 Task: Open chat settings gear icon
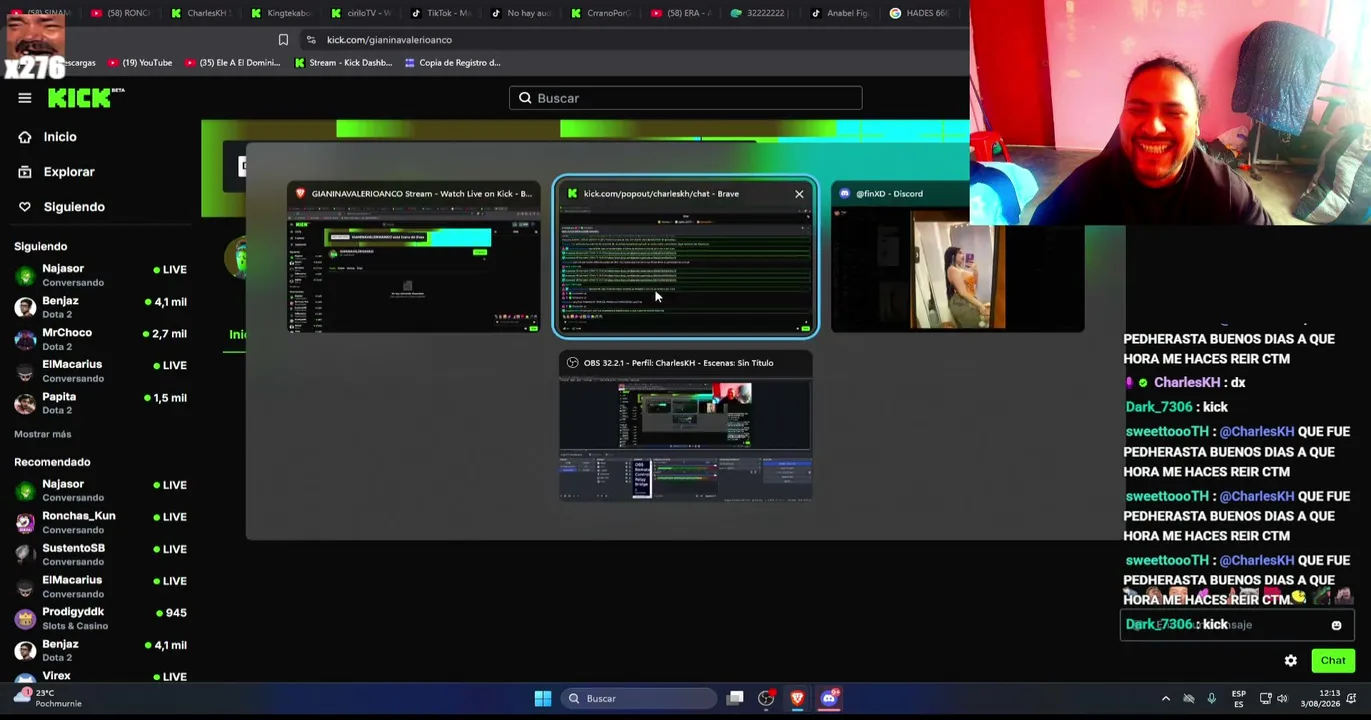coord(1291,661)
